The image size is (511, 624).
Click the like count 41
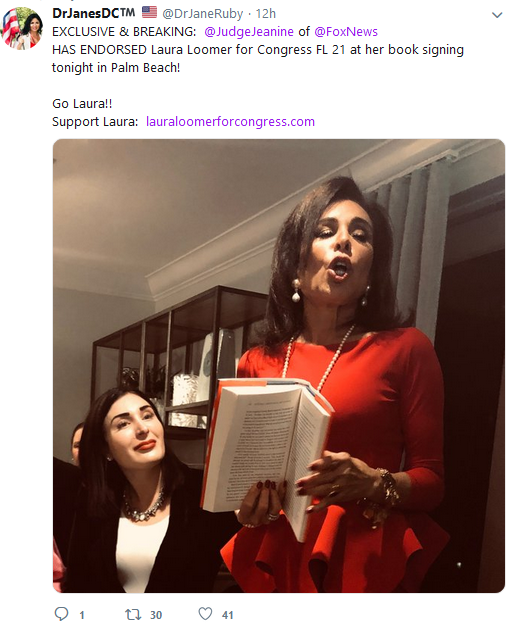coord(227,615)
